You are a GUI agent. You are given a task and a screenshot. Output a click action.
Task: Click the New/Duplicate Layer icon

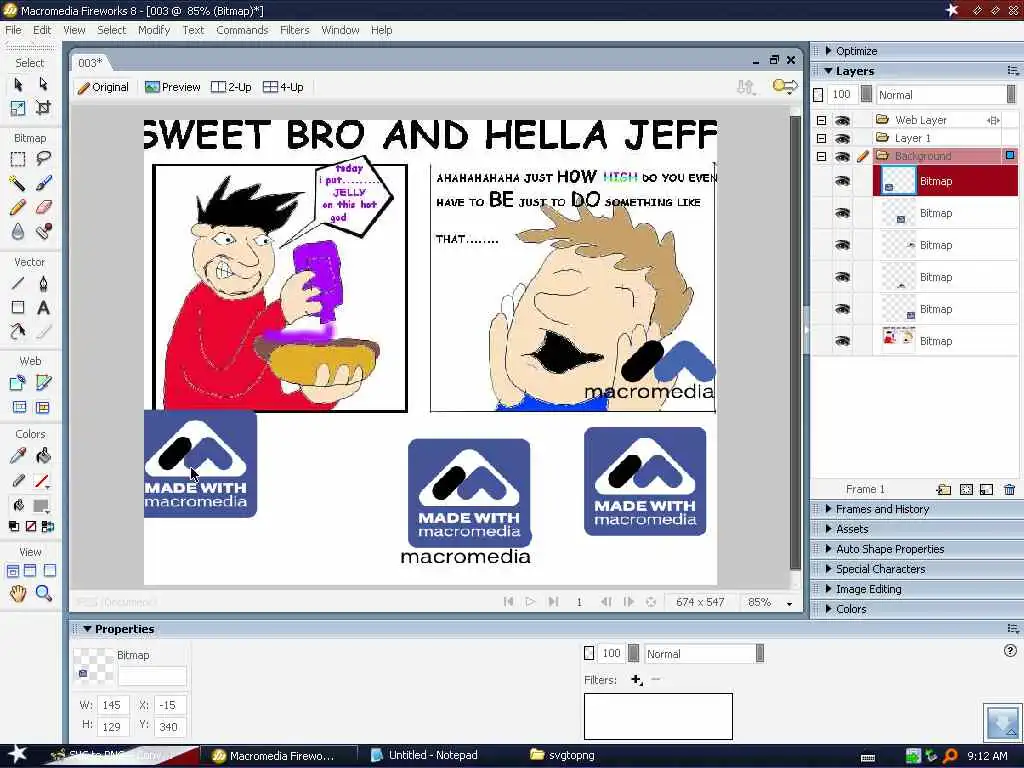click(944, 490)
